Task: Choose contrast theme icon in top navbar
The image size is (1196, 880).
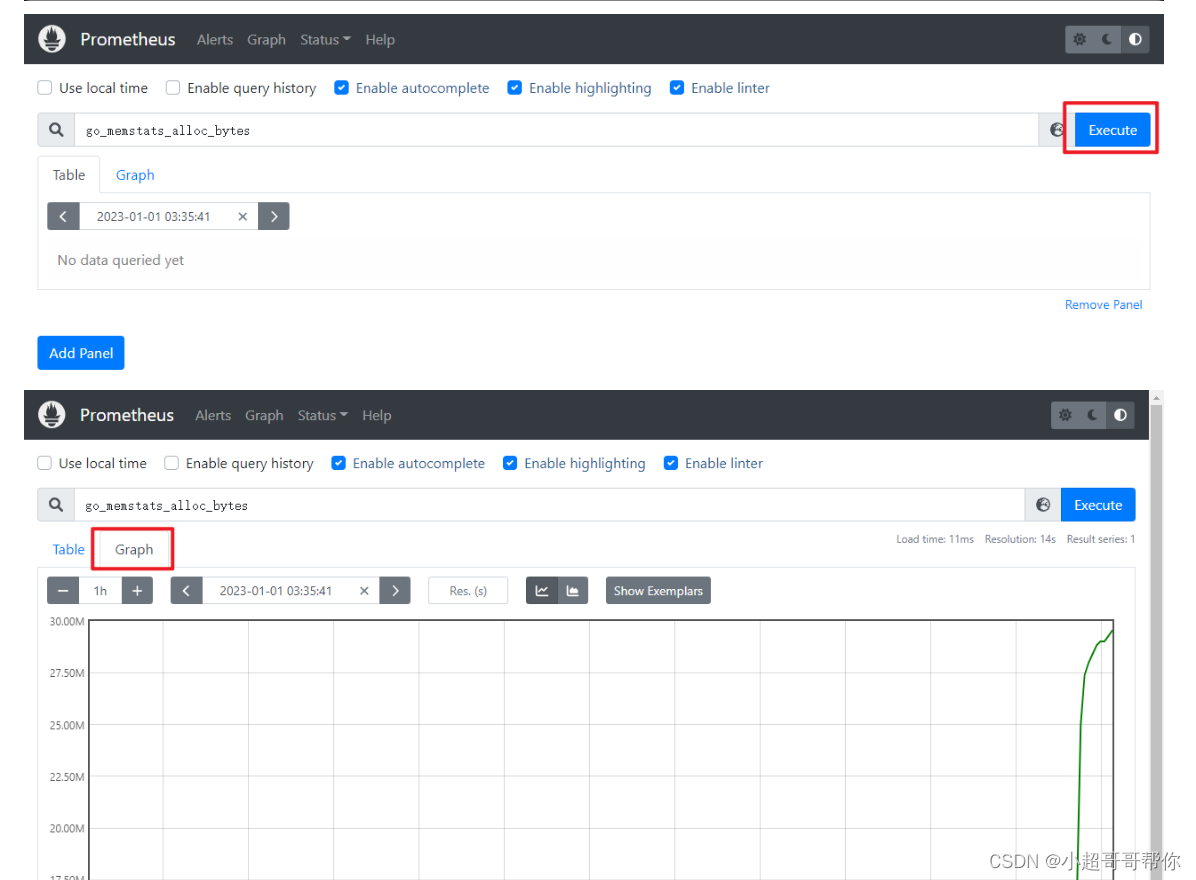Action: click(x=1135, y=39)
